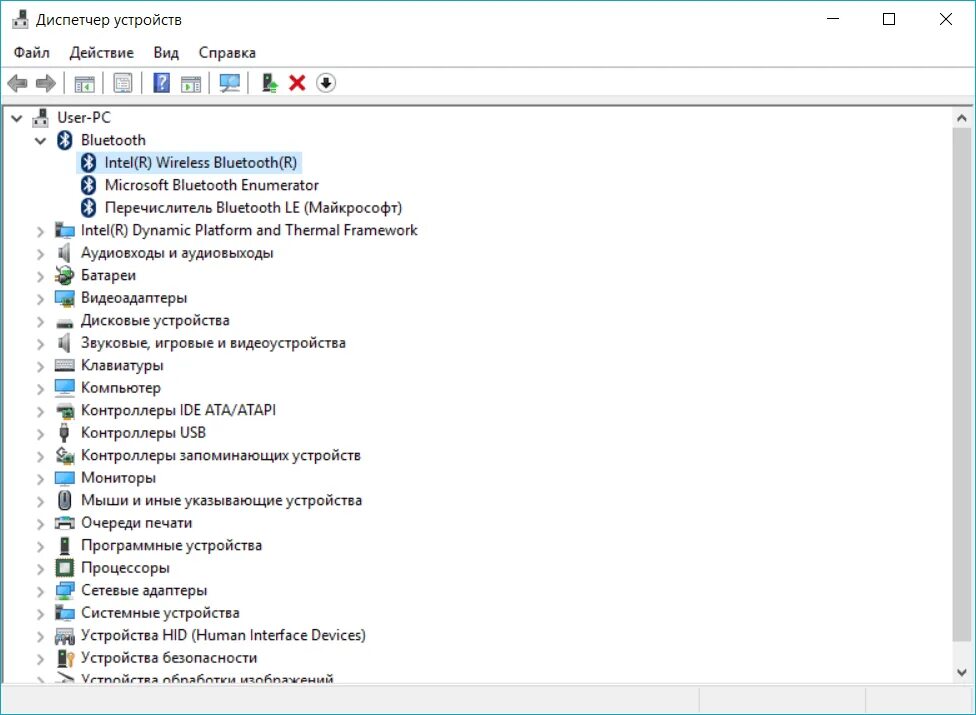Click the Клавиатуры keyboard icon
This screenshot has height=715, width=976.
(x=64, y=365)
